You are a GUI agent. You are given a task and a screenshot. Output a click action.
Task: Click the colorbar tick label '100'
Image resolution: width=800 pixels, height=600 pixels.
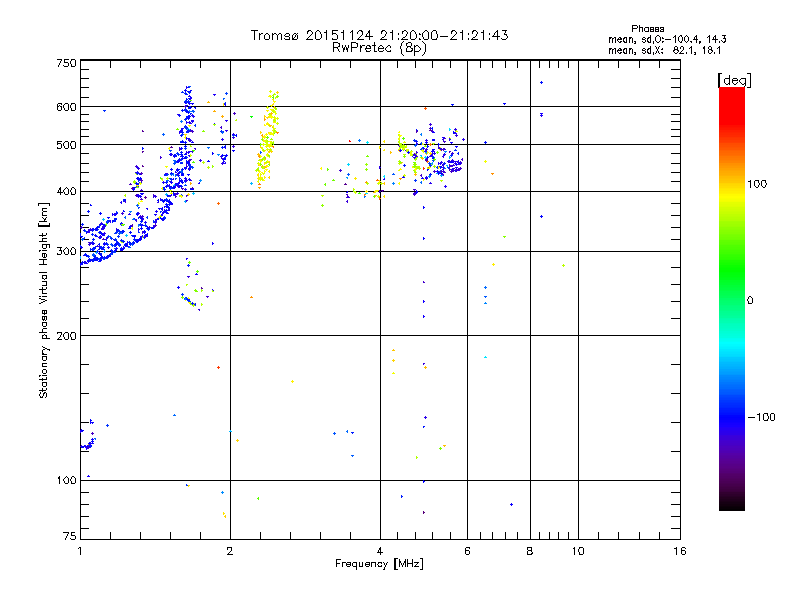point(757,184)
